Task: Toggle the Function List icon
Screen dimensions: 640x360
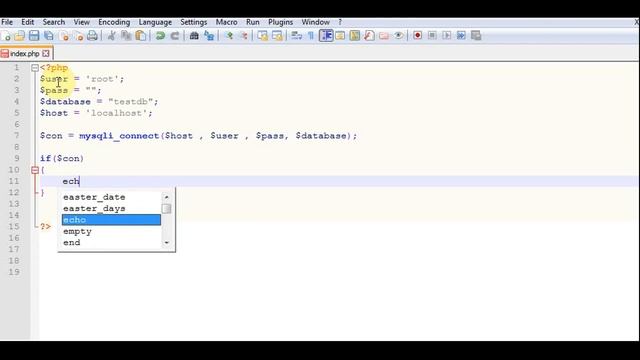Action: [x=369, y=36]
